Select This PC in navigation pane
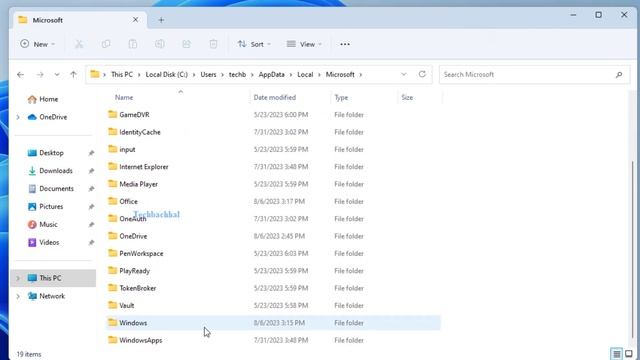The image size is (640, 360). 53,278
